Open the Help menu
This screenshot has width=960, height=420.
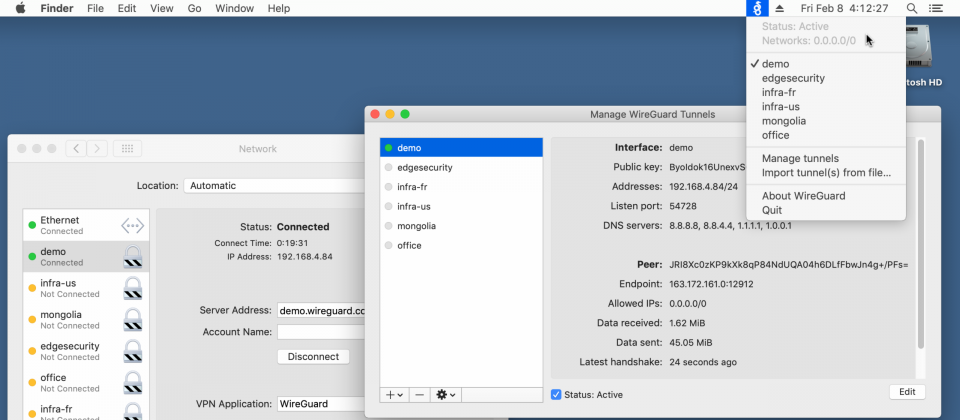279,9
